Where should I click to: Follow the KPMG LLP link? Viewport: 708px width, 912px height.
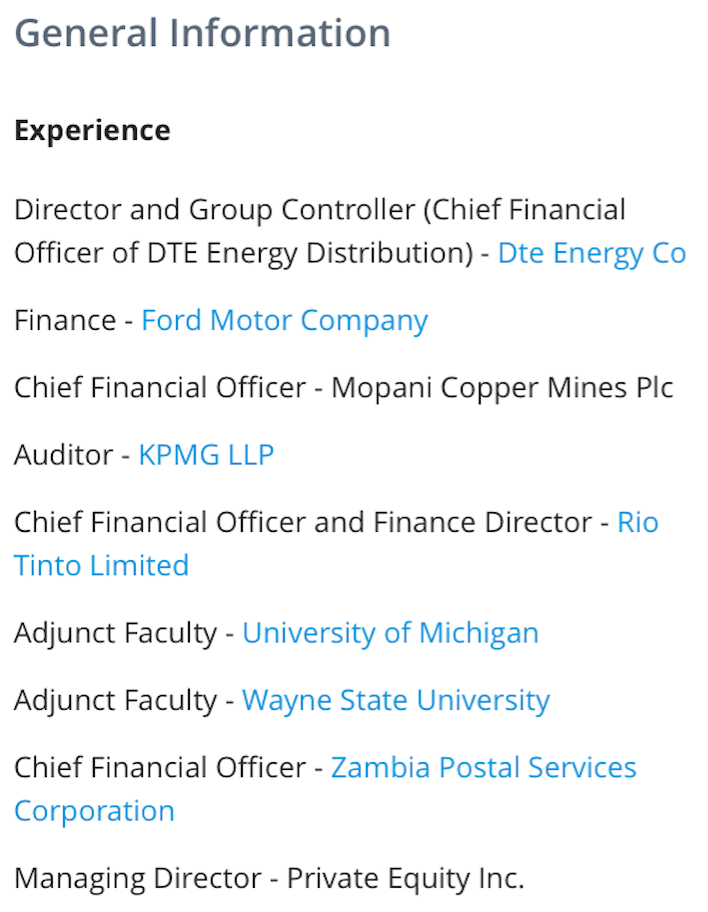coord(206,455)
